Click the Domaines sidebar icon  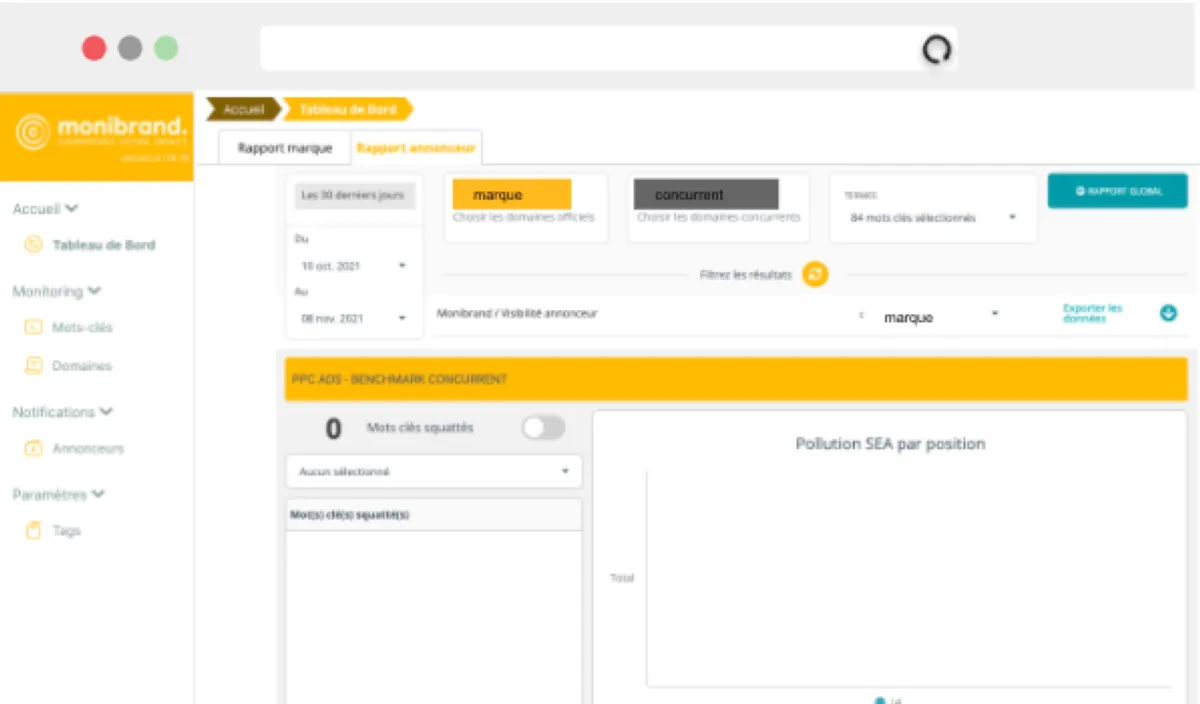pyautogui.click(x=34, y=366)
